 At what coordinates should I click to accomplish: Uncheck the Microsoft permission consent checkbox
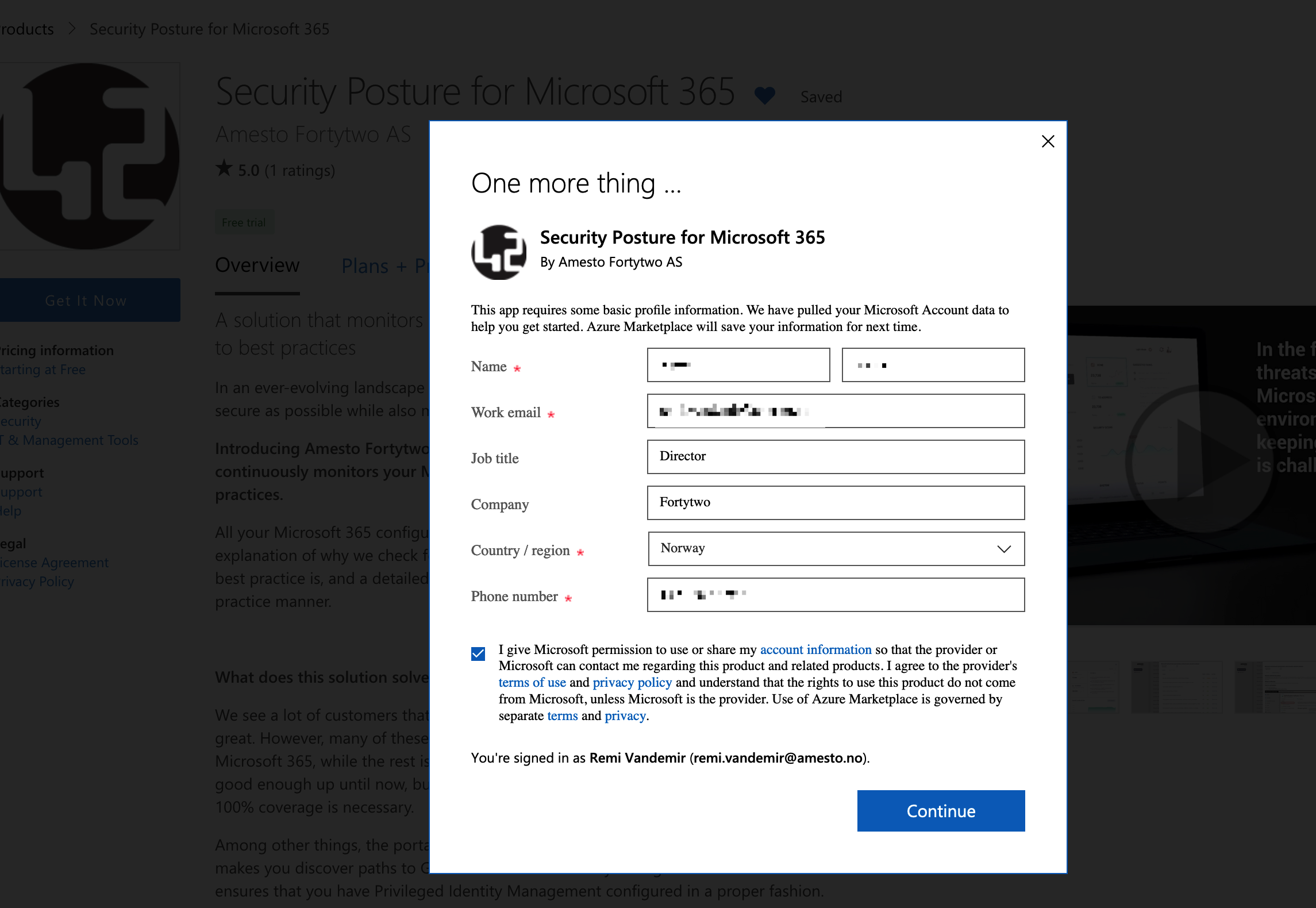(478, 653)
